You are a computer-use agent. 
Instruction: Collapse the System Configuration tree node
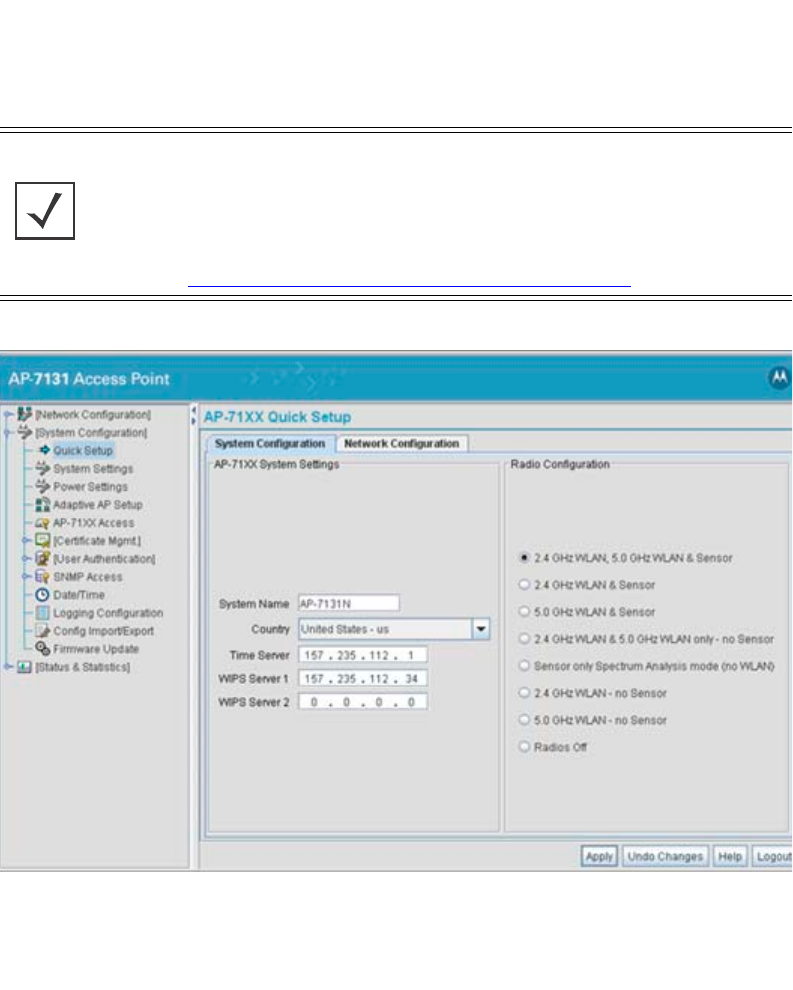click(8, 432)
